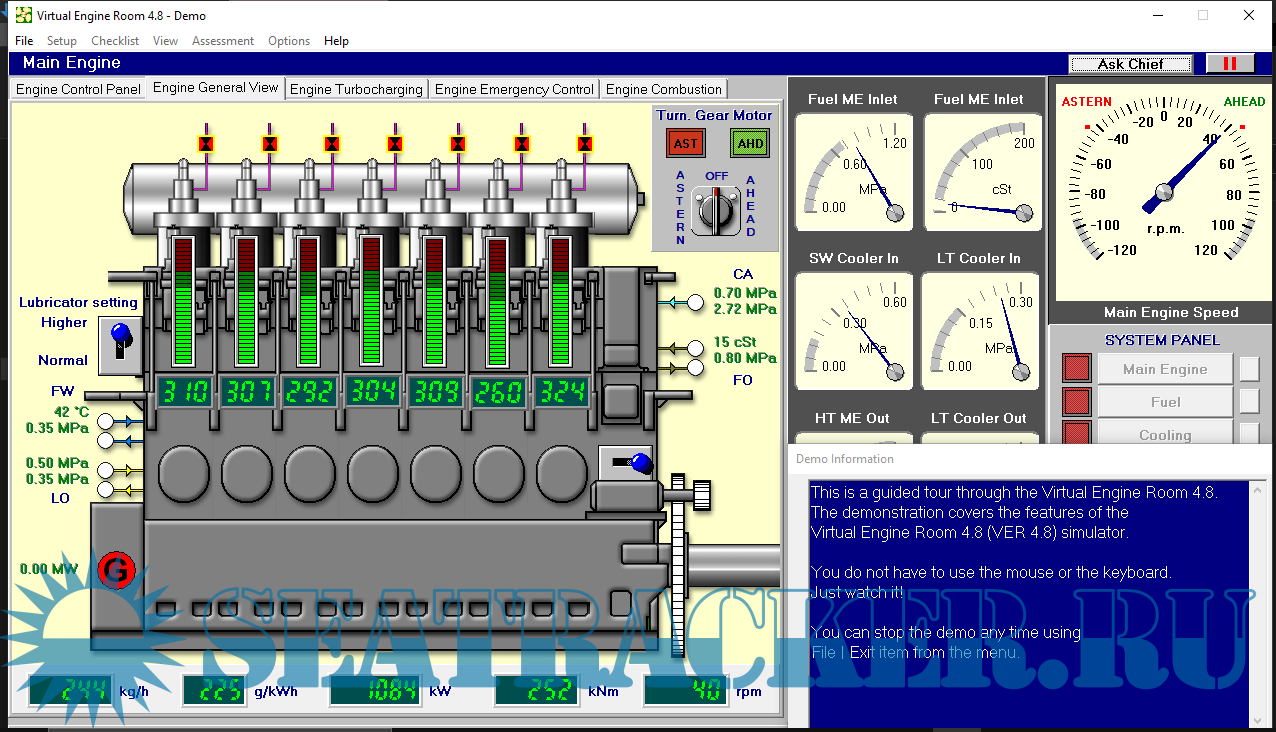Turn the Turning Gear Motor rotary switch

714,209
